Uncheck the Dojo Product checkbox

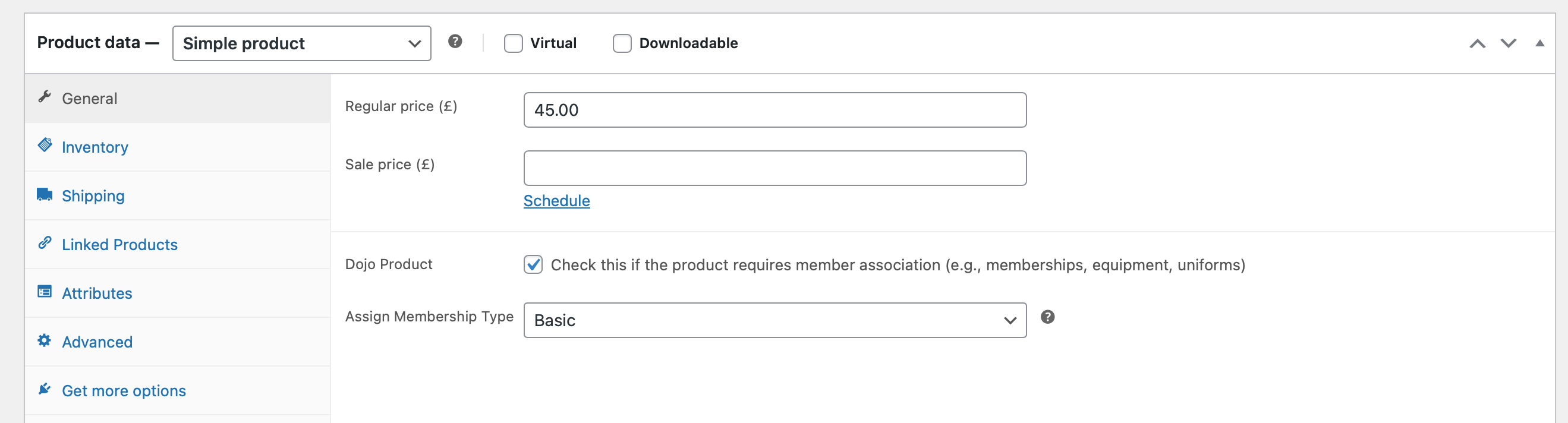(533, 265)
